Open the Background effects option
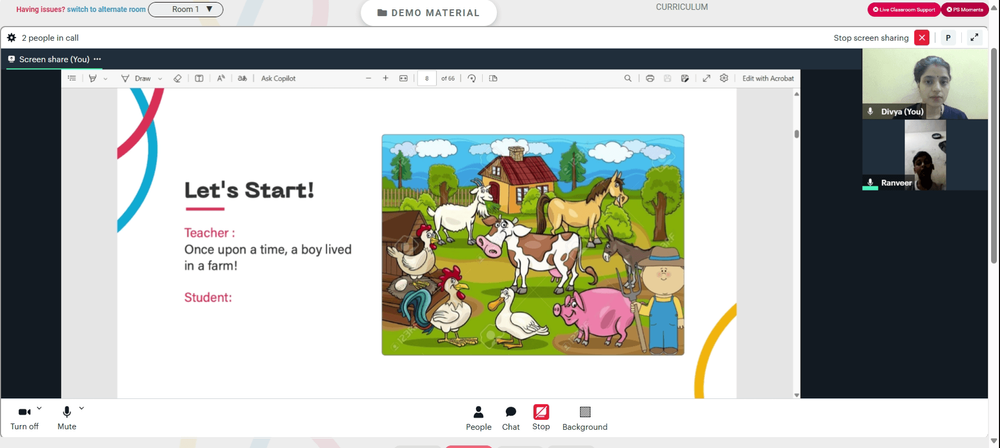 pyautogui.click(x=585, y=419)
